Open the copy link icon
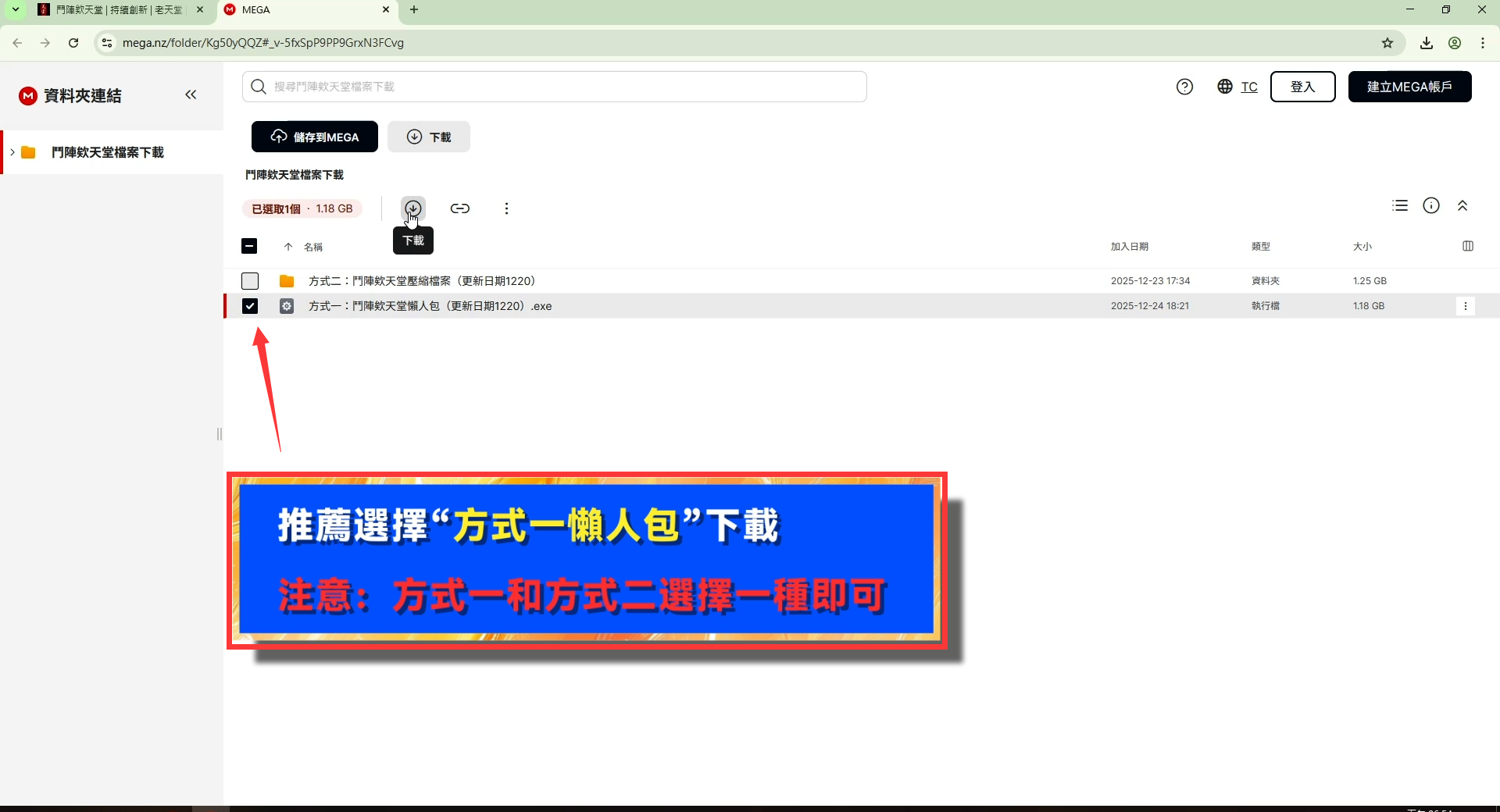Viewport: 1500px width, 812px height. click(x=460, y=208)
